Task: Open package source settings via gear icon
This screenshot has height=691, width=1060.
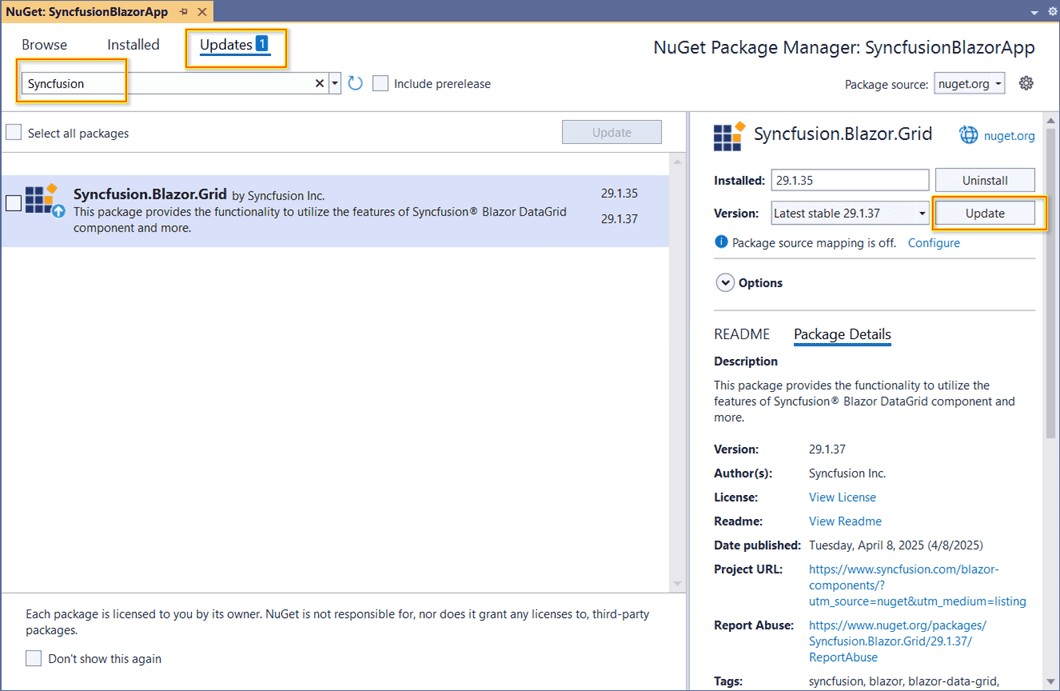Action: click(1026, 83)
